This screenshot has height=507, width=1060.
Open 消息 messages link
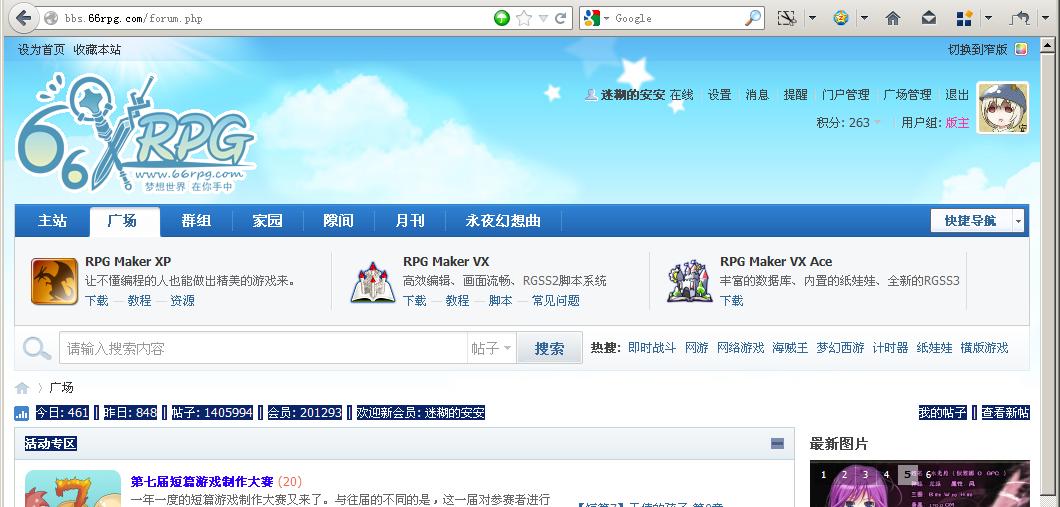tap(757, 95)
